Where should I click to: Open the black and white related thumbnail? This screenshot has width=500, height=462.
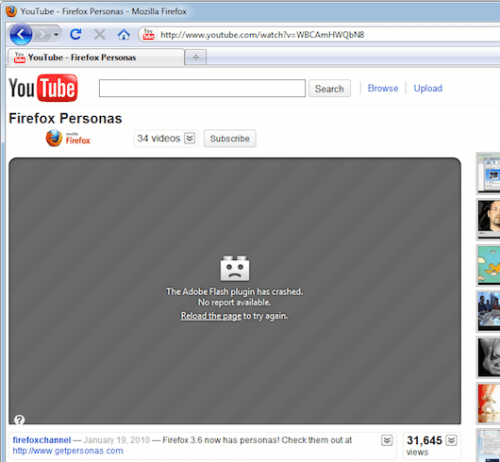coord(489,357)
